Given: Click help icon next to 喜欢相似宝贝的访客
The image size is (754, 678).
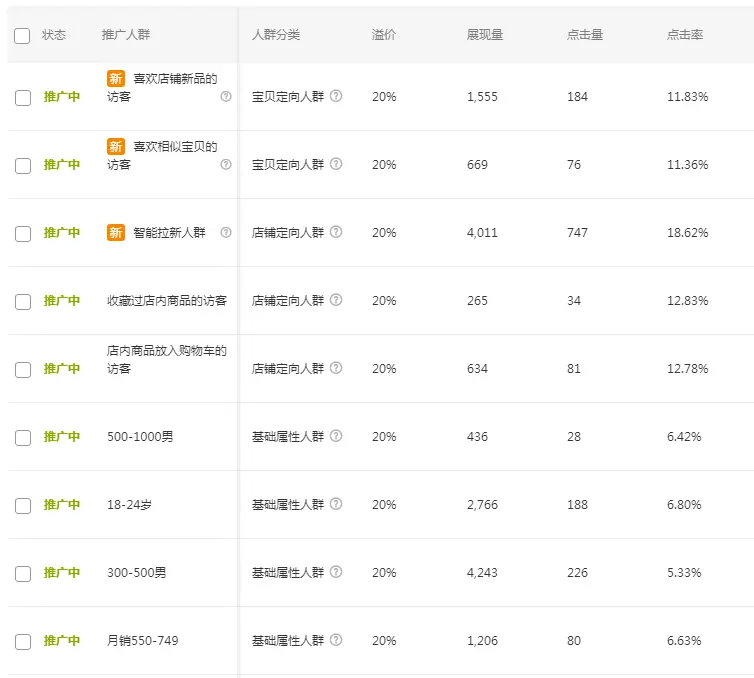Looking at the screenshot, I should coord(226,165).
